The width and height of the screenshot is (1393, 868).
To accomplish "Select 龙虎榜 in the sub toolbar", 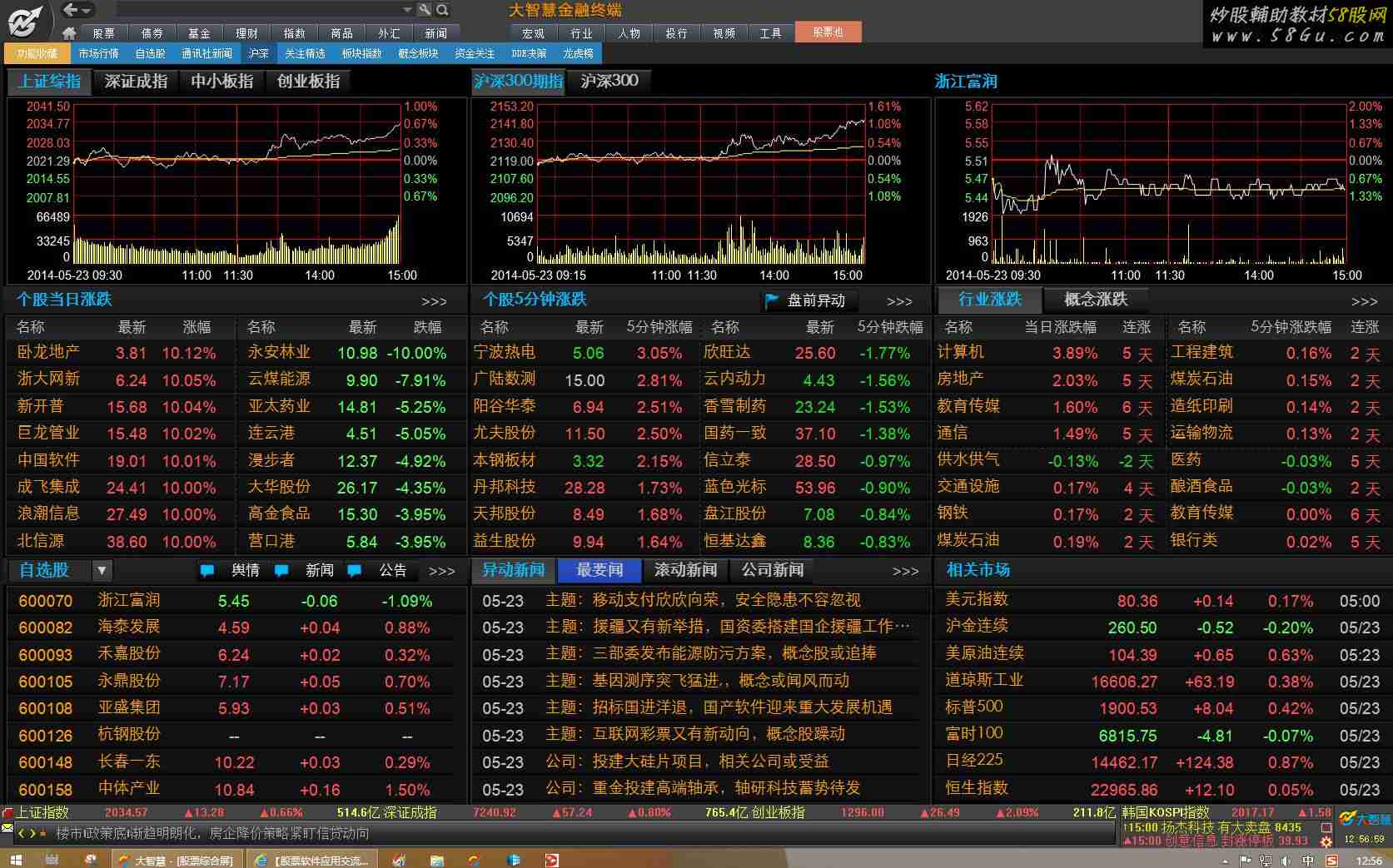I will tap(578, 53).
